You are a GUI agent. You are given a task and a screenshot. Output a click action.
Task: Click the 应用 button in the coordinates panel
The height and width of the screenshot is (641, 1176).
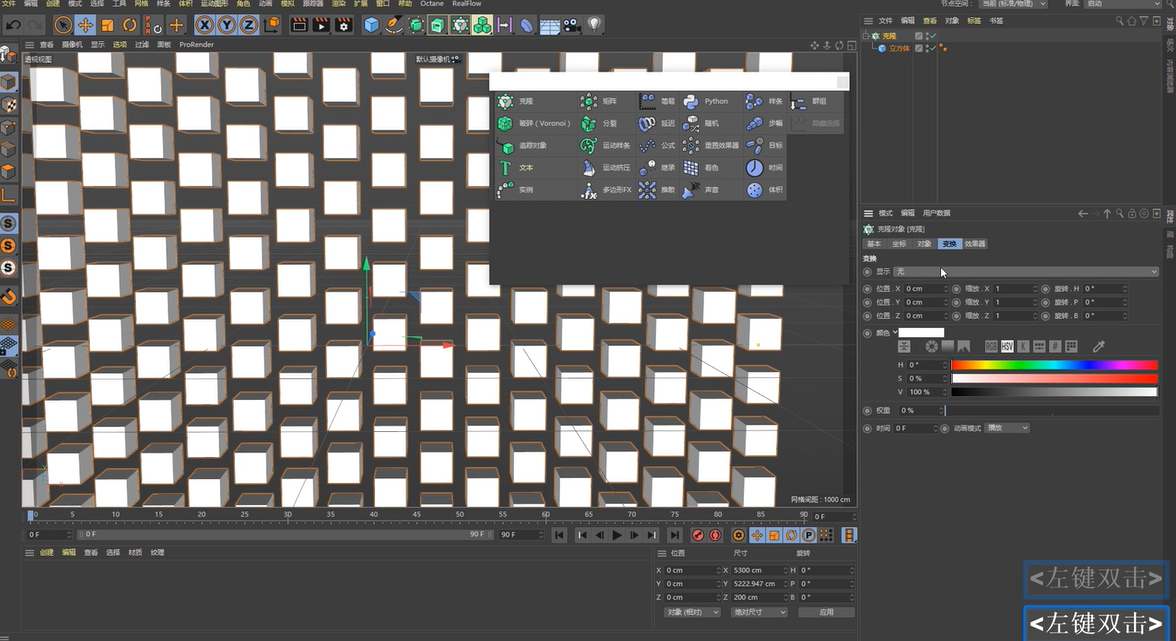coord(828,611)
